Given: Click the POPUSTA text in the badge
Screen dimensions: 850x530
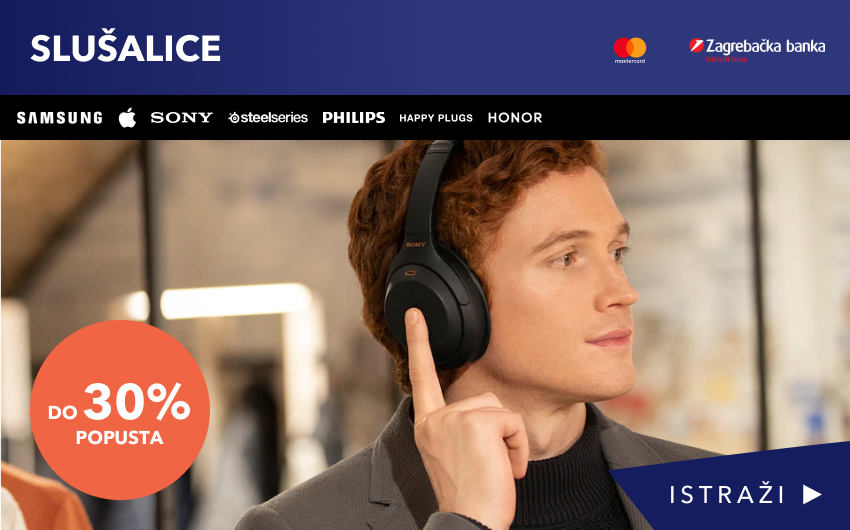Looking at the screenshot, I should (x=119, y=437).
